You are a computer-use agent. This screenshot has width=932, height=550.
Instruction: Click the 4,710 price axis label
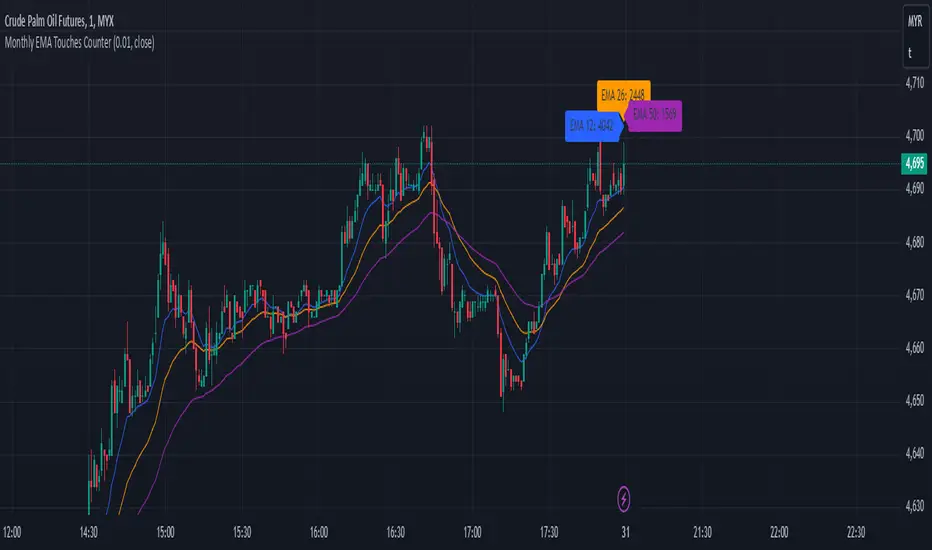(x=915, y=82)
